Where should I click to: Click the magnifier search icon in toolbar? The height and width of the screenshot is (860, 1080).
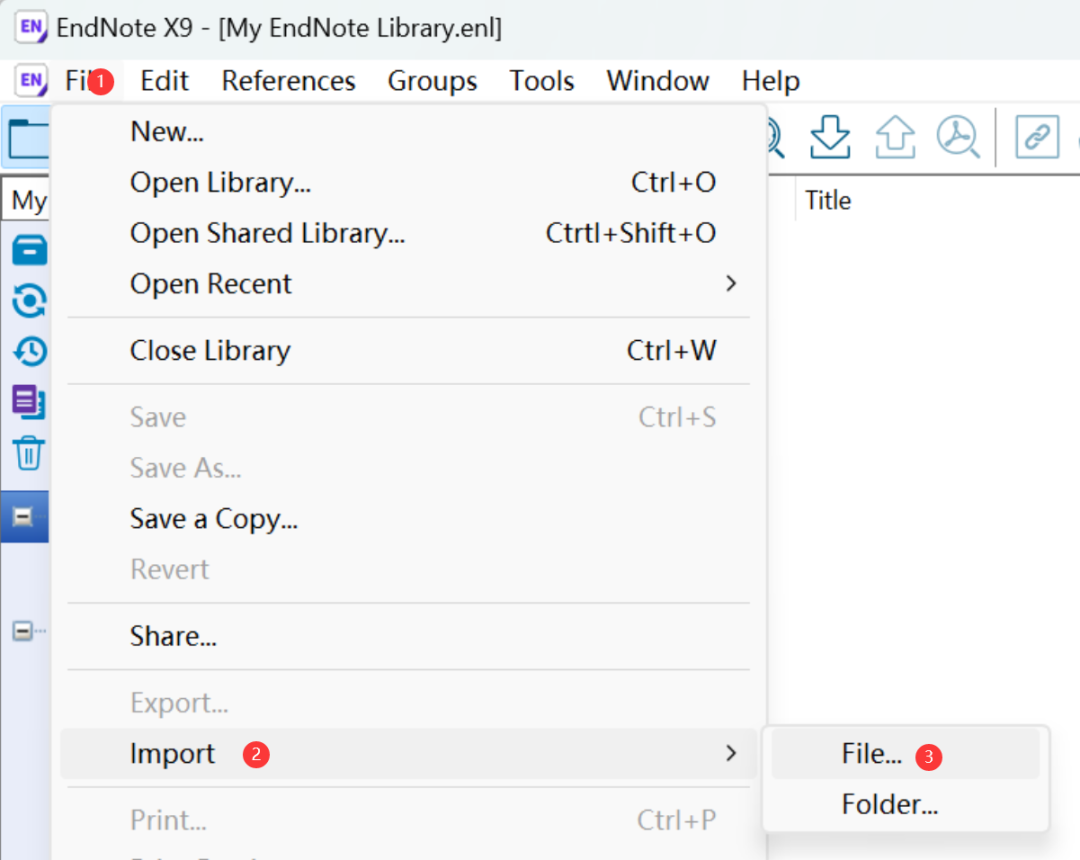(776, 138)
